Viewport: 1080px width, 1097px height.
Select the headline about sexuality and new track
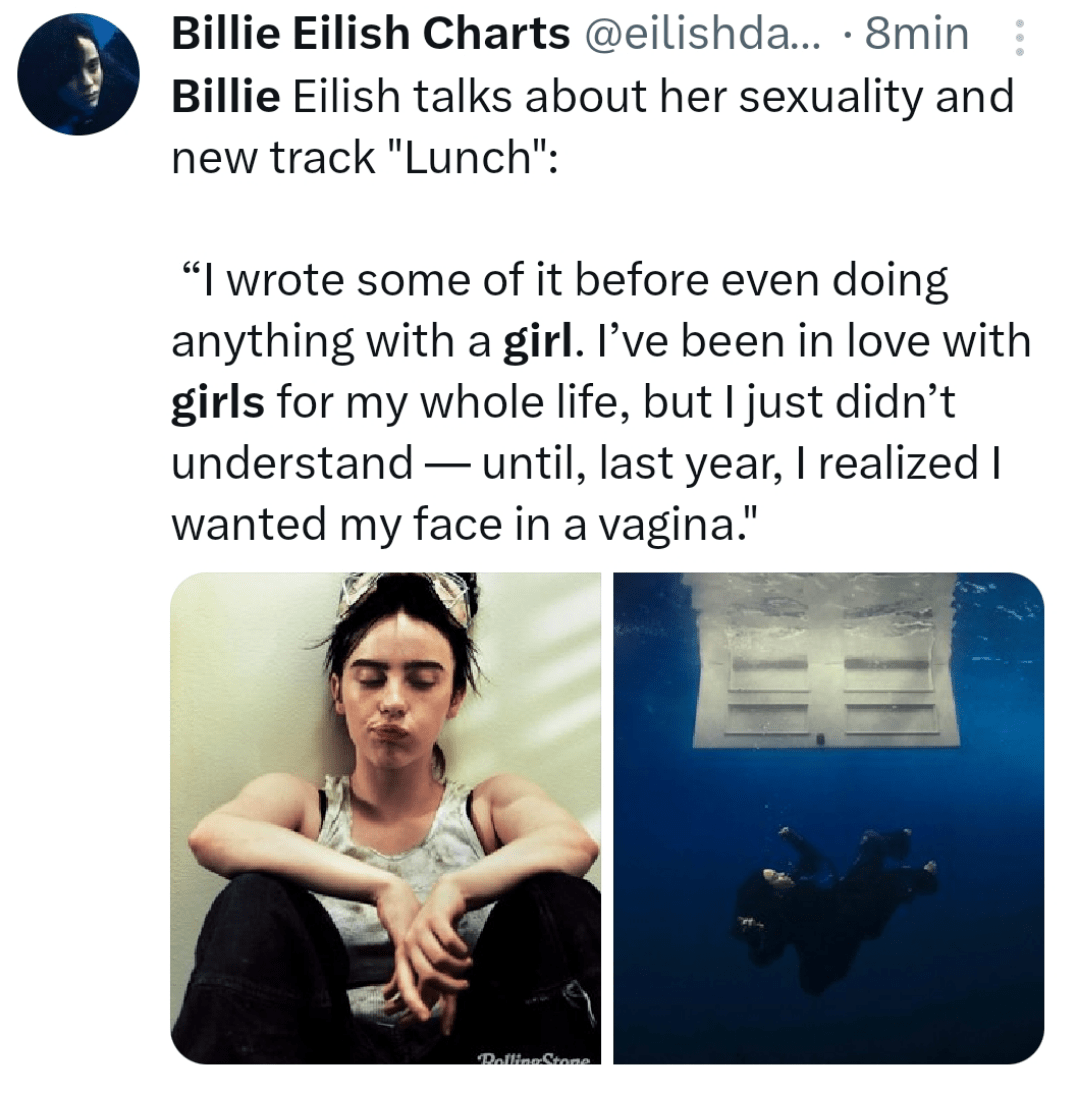(592, 127)
